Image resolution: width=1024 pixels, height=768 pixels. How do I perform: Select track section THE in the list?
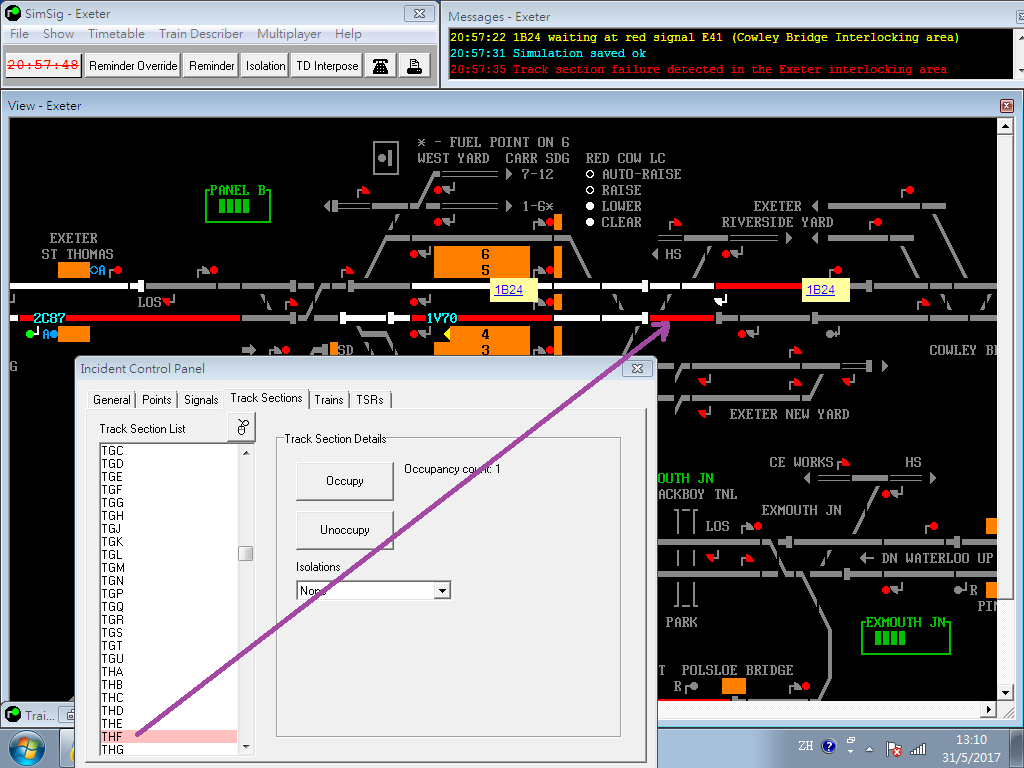click(x=168, y=724)
